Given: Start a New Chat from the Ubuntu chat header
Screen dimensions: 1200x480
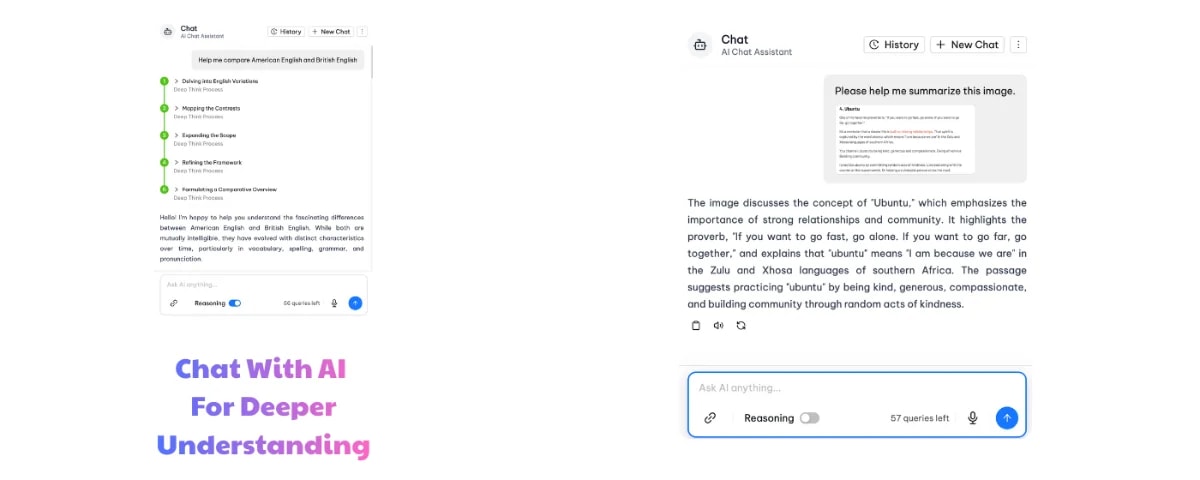Looking at the screenshot, I should pyautogui.click(x=967, y=45).
